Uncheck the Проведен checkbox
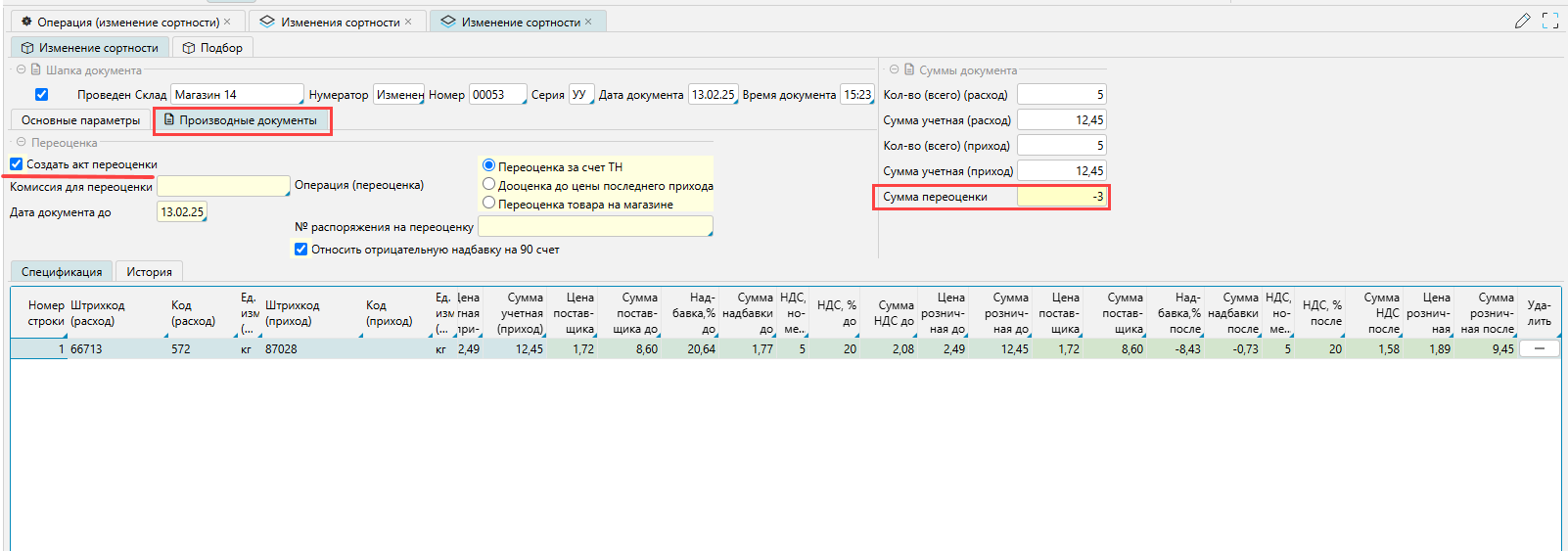This screenshot has height=551, width=1568. coord(41,95)
